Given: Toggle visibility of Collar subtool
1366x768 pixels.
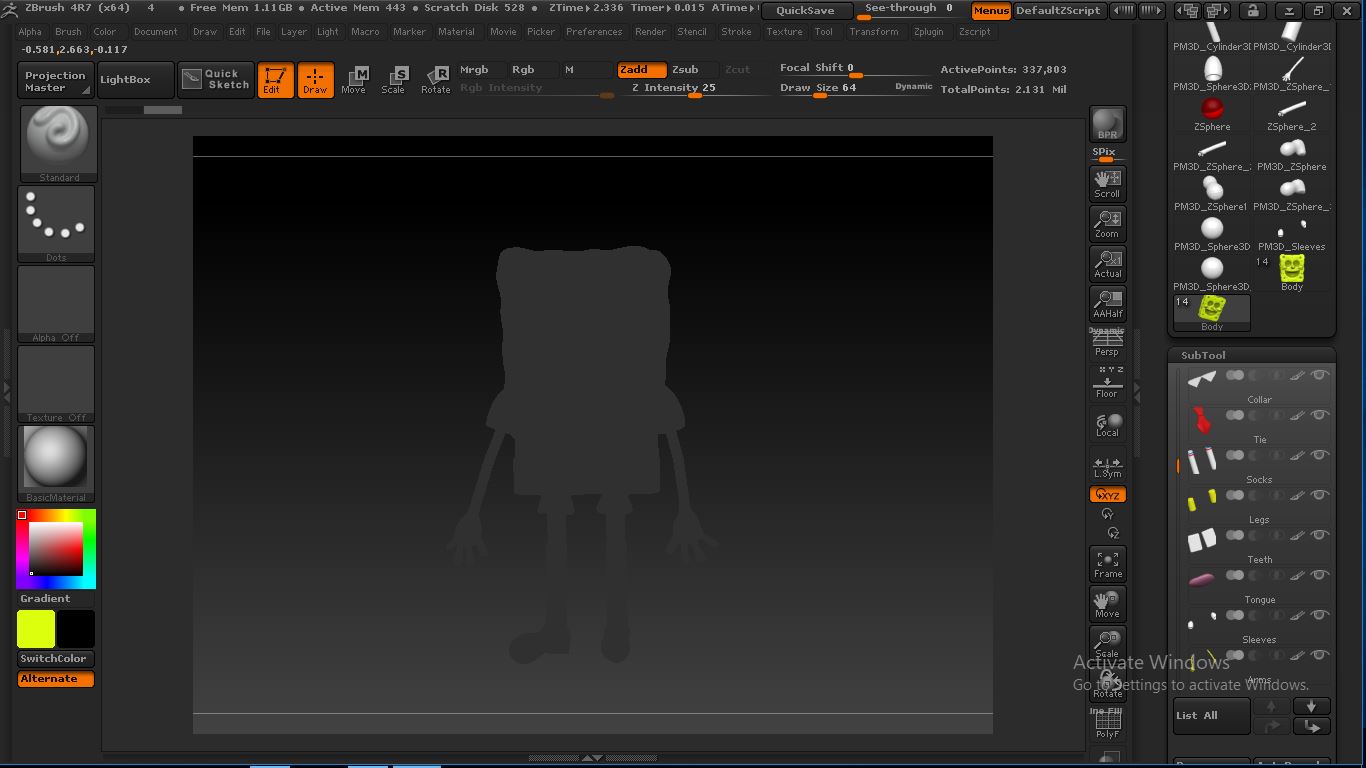Looking at the screenshot, I should (x=1320, y=375).
